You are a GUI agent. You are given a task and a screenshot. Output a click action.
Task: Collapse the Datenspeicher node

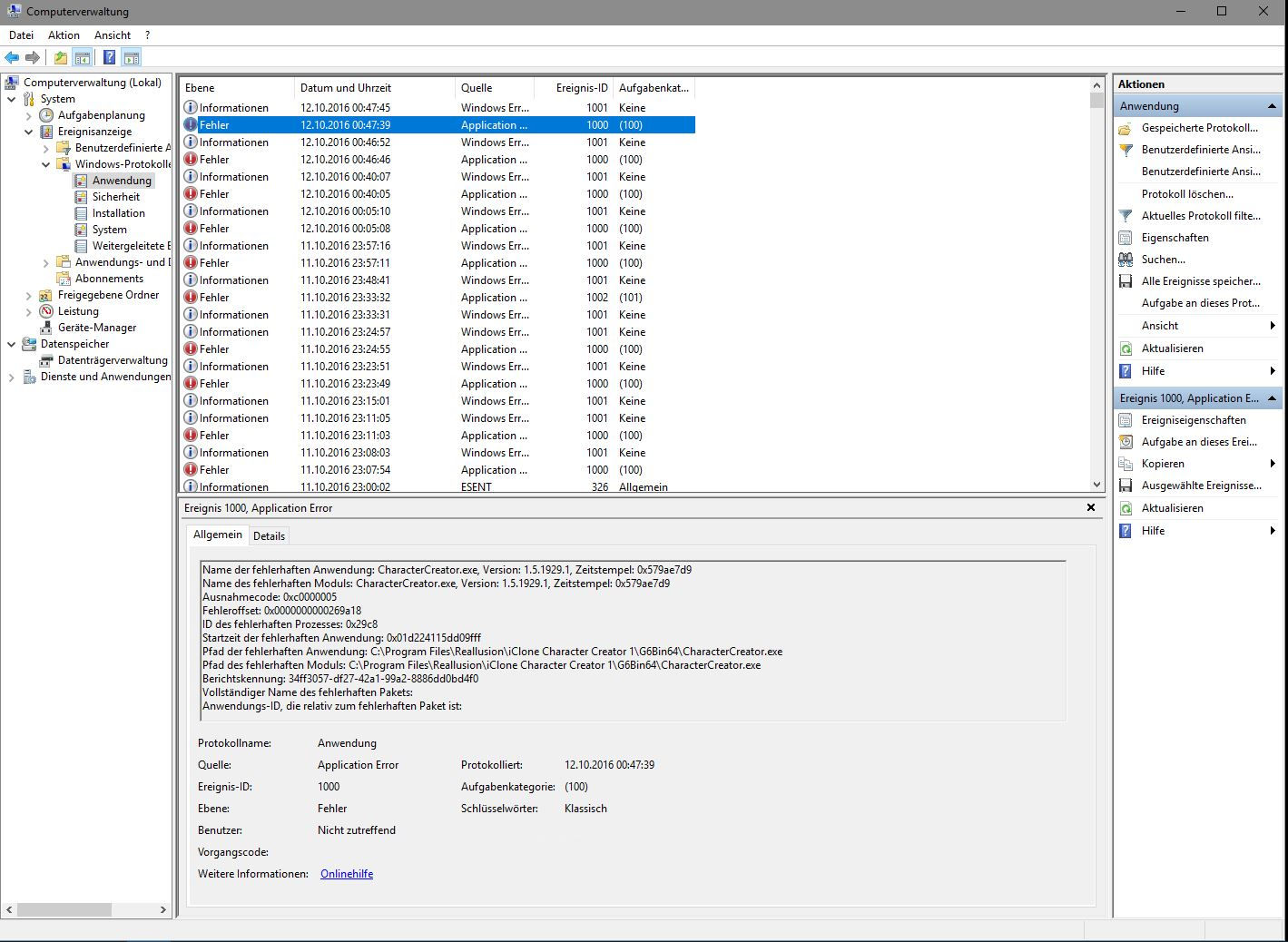coord(11,344)
